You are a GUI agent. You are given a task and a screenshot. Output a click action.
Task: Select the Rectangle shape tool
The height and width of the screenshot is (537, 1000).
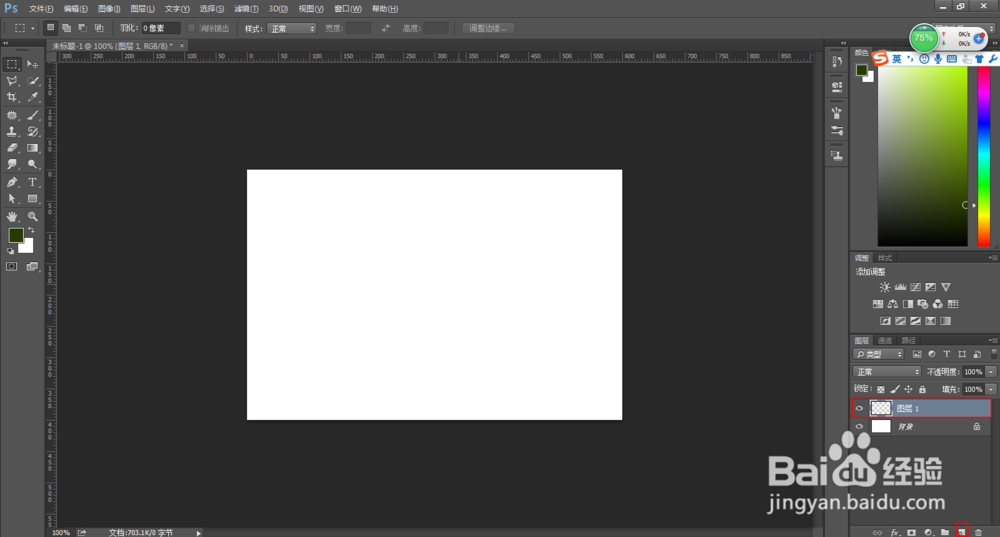33,199
